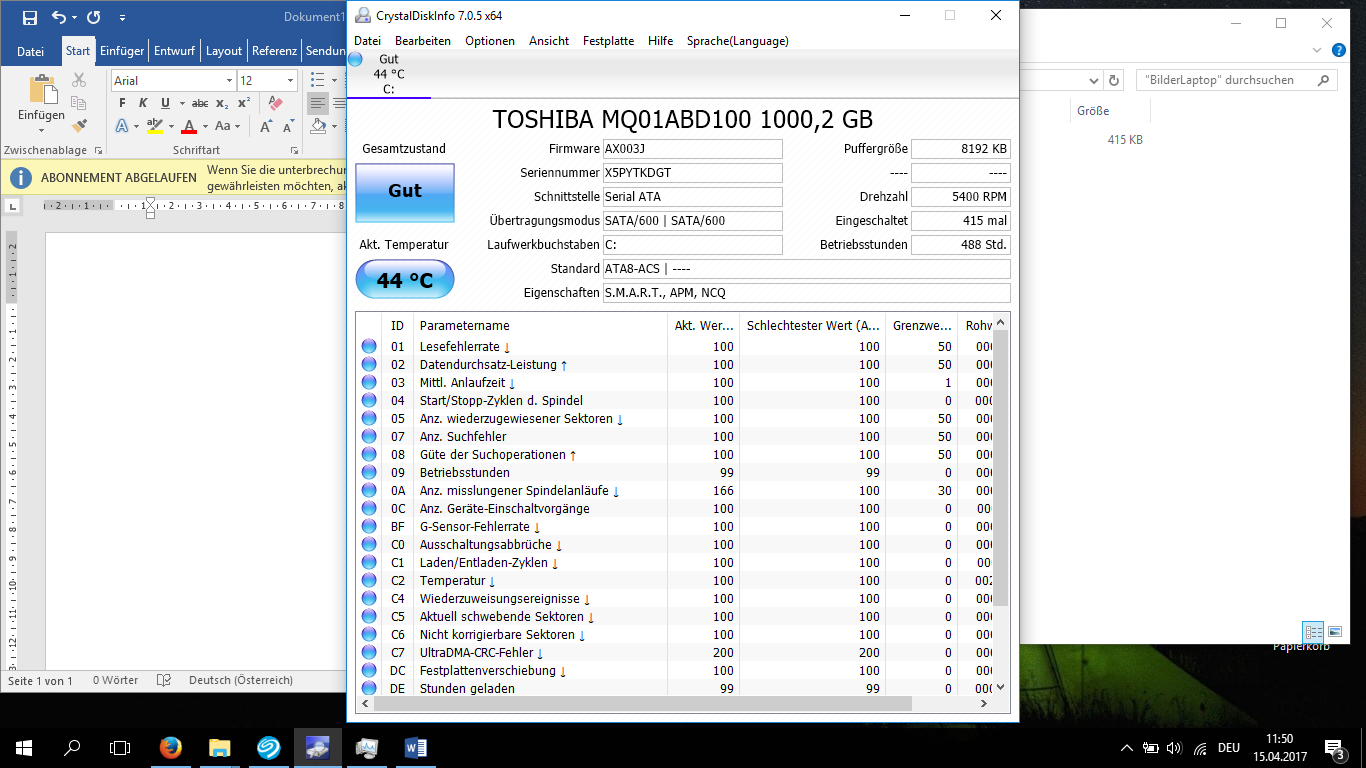The height and width of the screenshot is (768, 1366).
Task: Open Firefox from the taskbar
Action: [x=170, y=747]
